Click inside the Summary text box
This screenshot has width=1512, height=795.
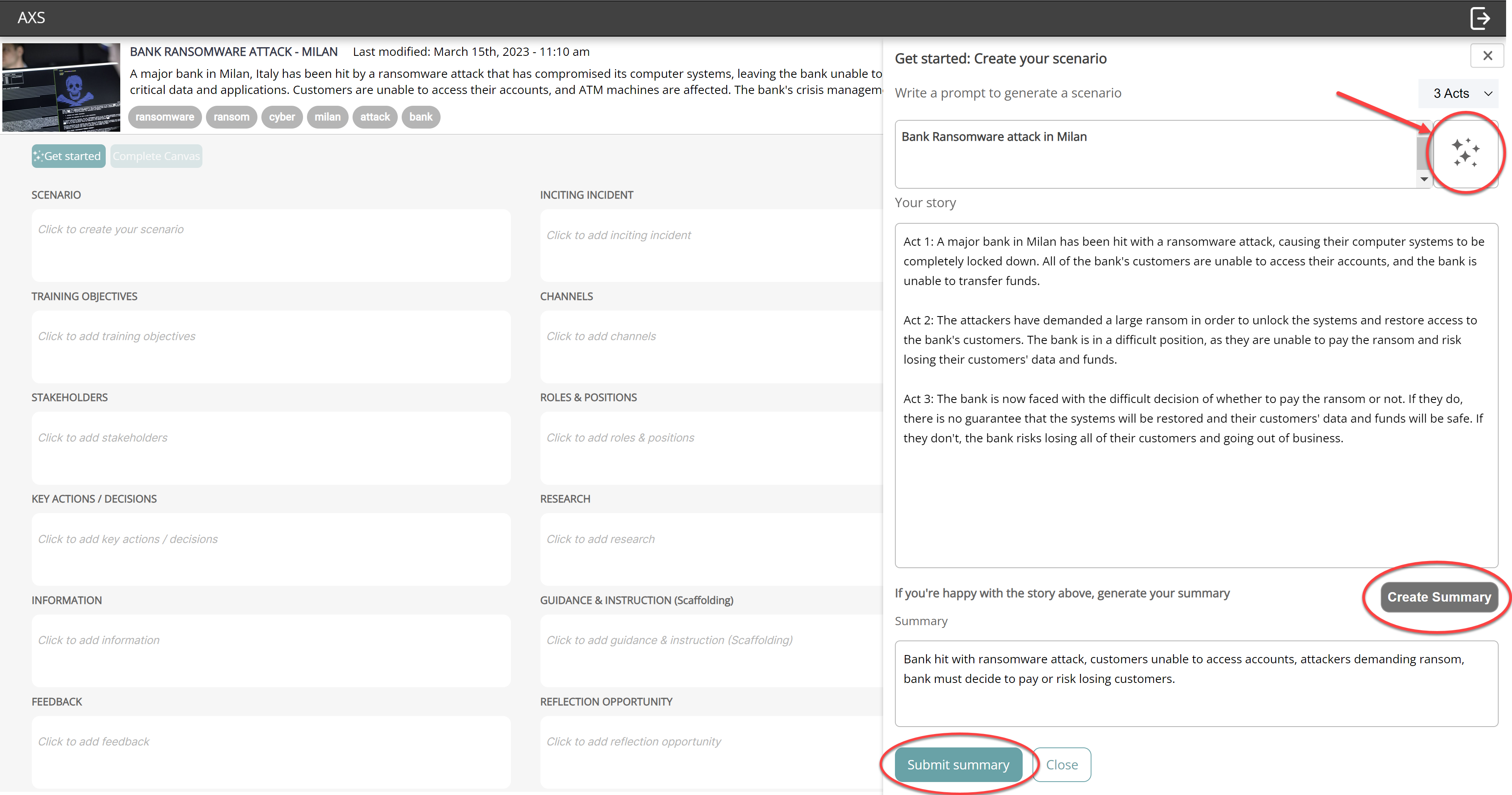(x=1196, y=683)
